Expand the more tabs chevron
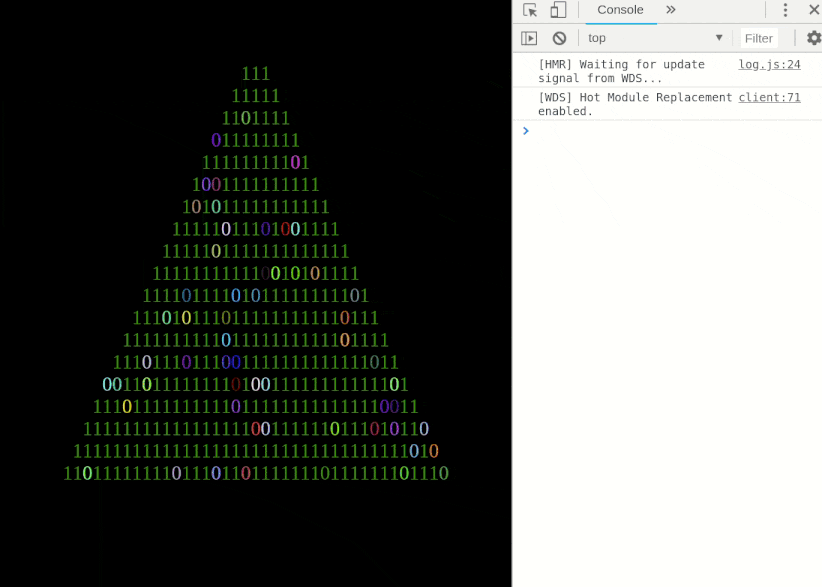822x587 pixels. coord(671,10)
